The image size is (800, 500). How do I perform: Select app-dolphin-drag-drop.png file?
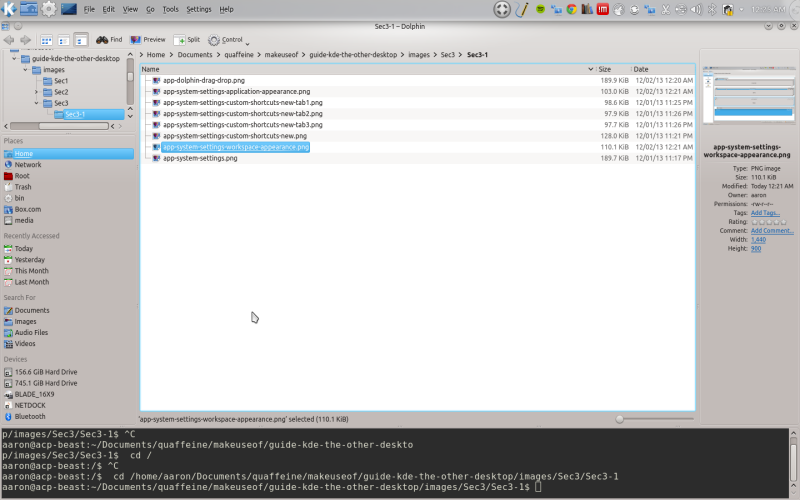pyautogui.click(x=204, y=80)
